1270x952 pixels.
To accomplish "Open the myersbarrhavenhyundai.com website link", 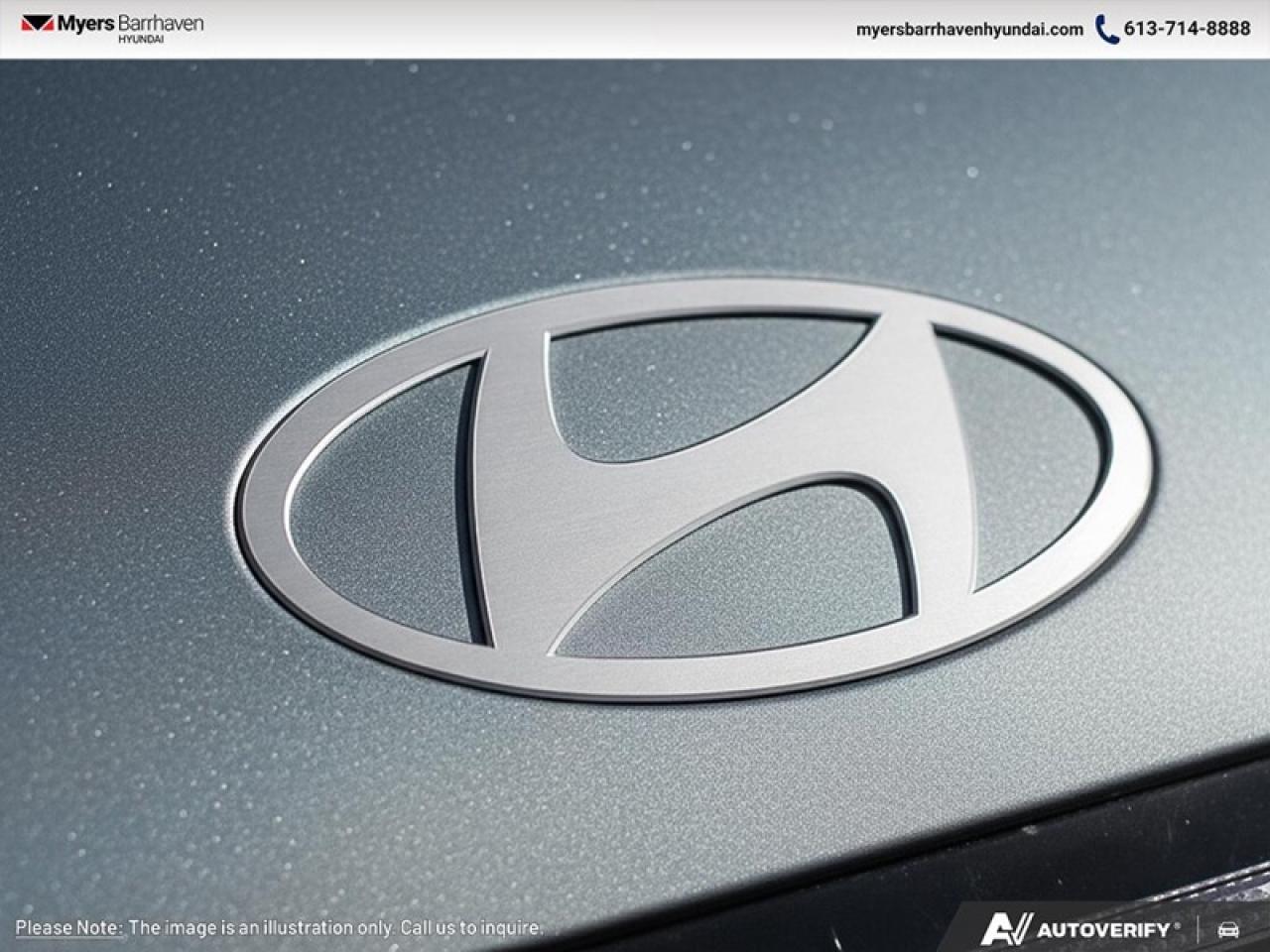I will (967, 31).
